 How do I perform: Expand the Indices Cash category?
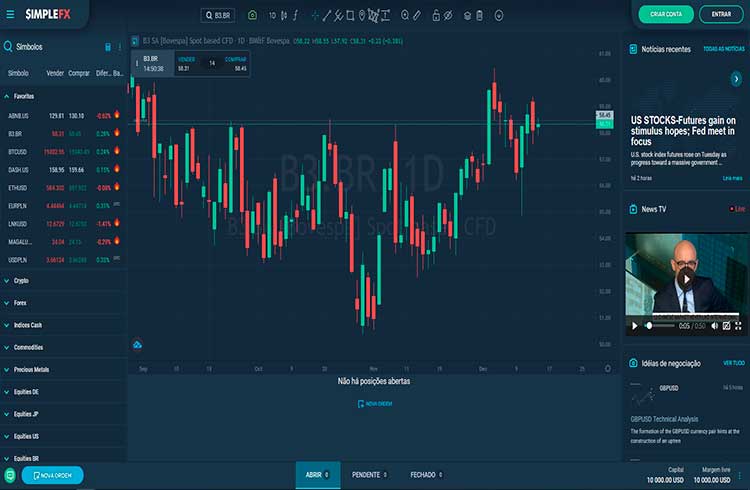7,325
